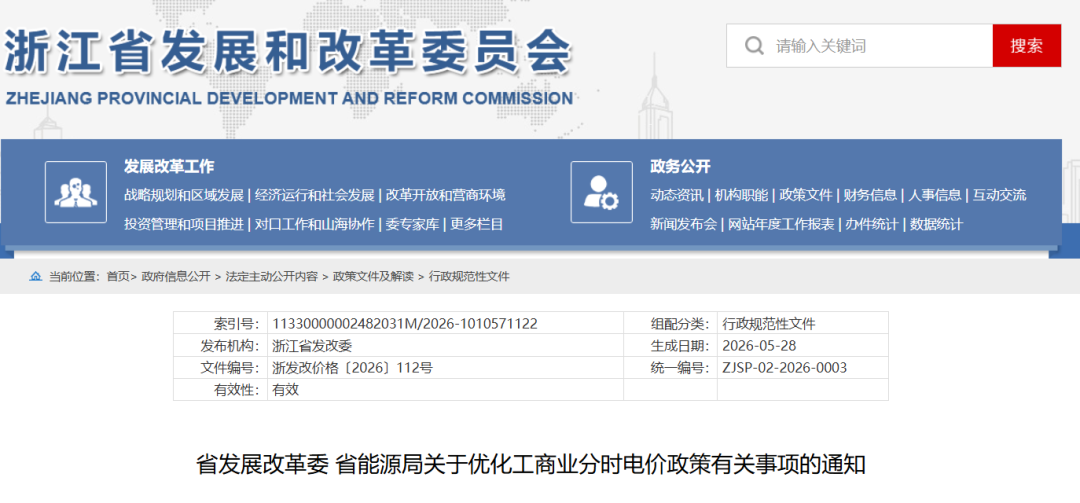This screenshot has width=1080, height=503.
Task: Click the date 2026-05-28
Action: [759, 345]
